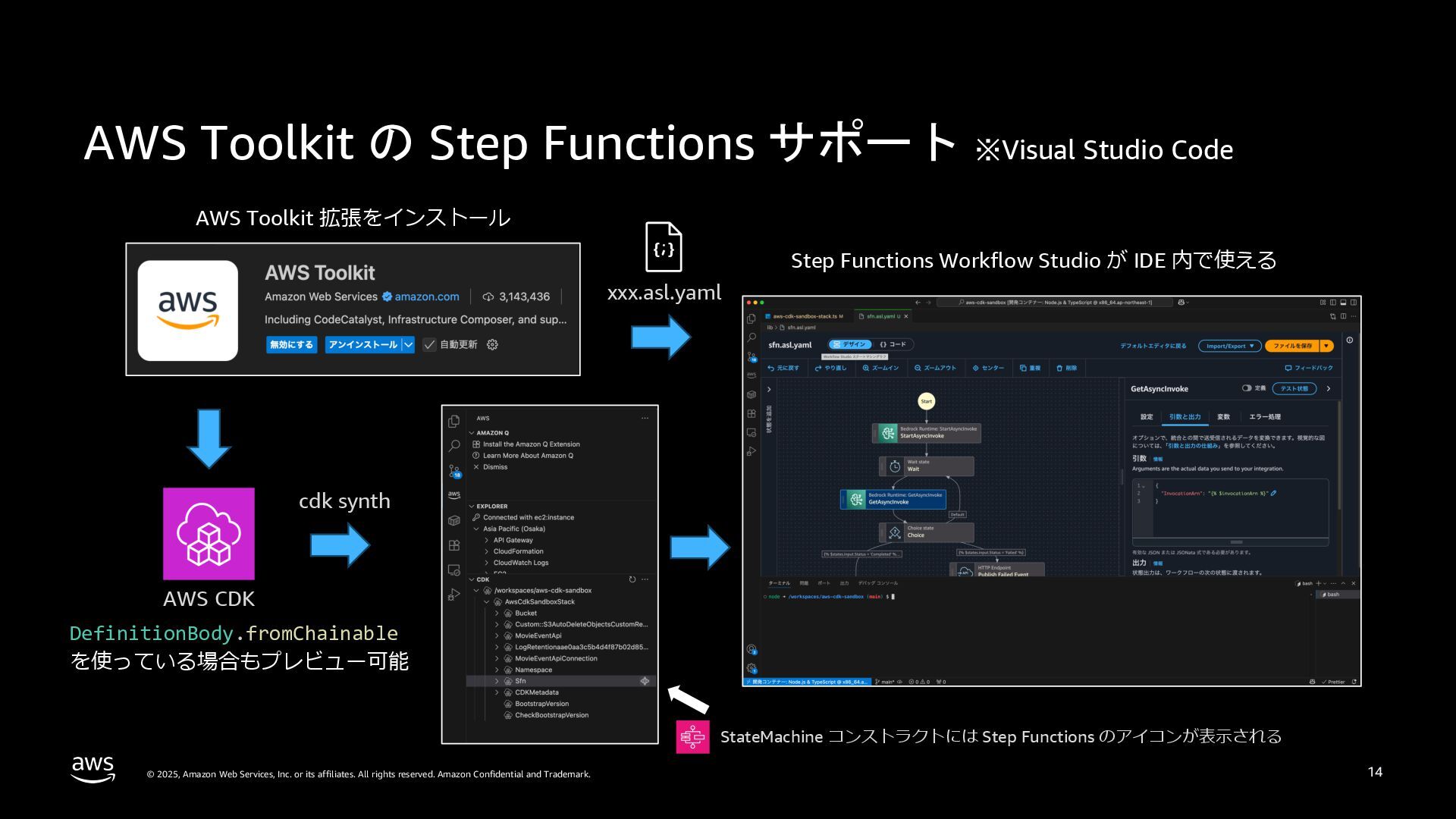Screen dimensions: 1456x819
Task: Open the 変数 tab
Action: pyautogui.click(x=1223, y=416)
